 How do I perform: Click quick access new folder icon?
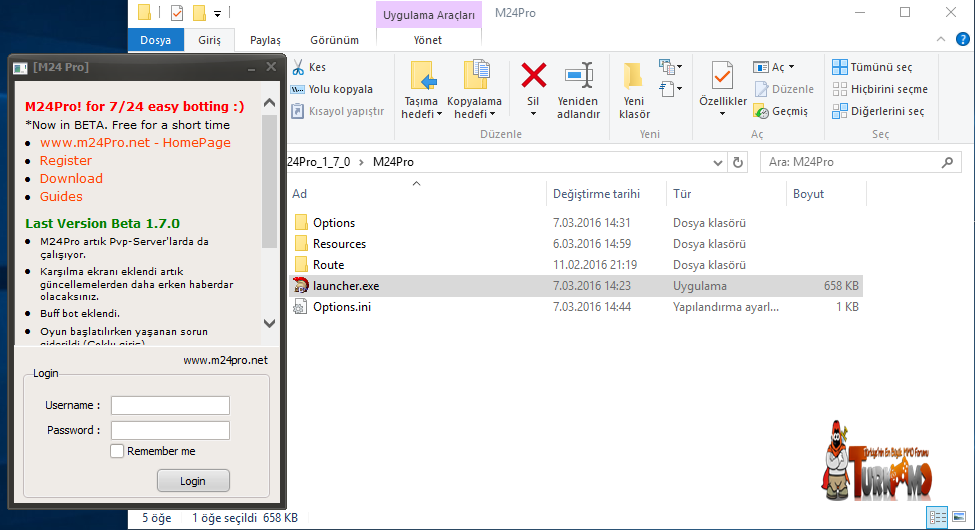pos(199,12)
